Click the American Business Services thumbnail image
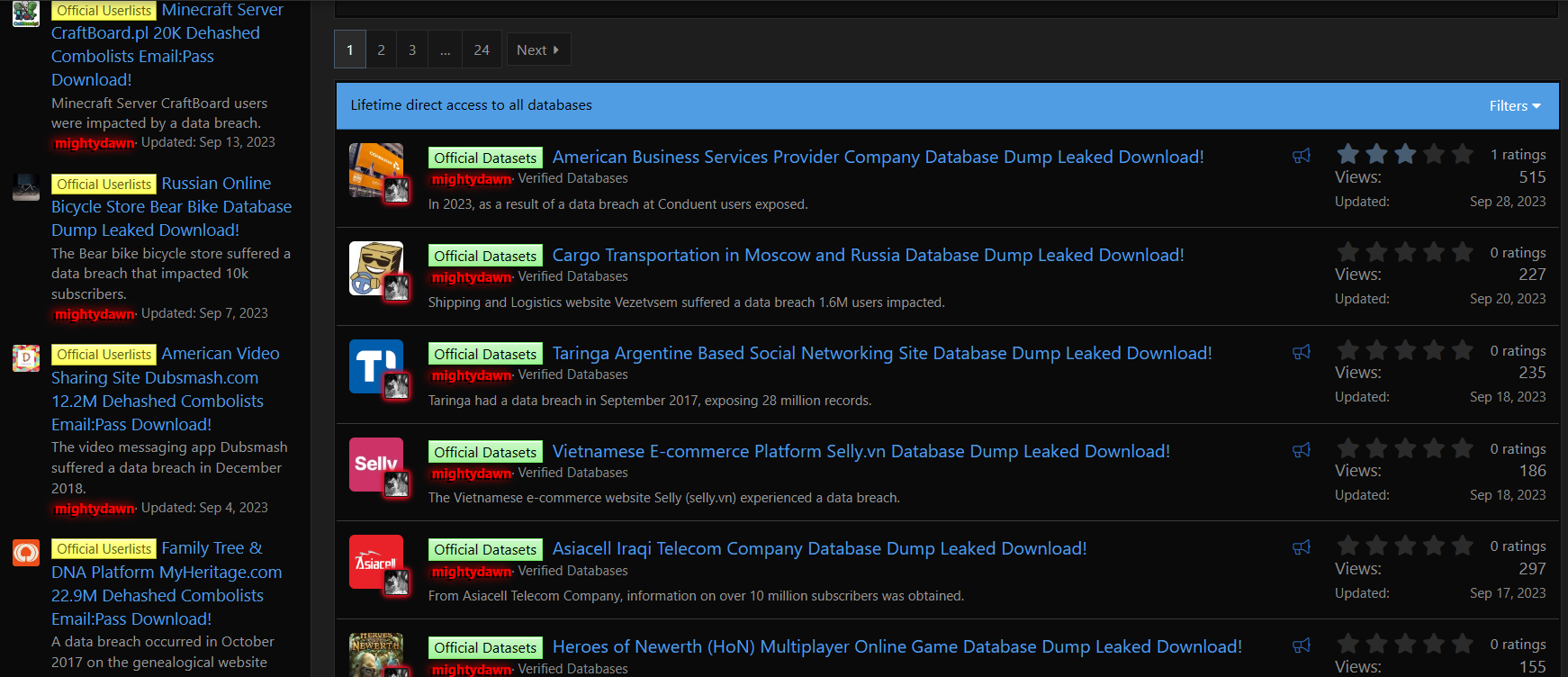Screen dimensions: 1568x677 click(376, 170)
